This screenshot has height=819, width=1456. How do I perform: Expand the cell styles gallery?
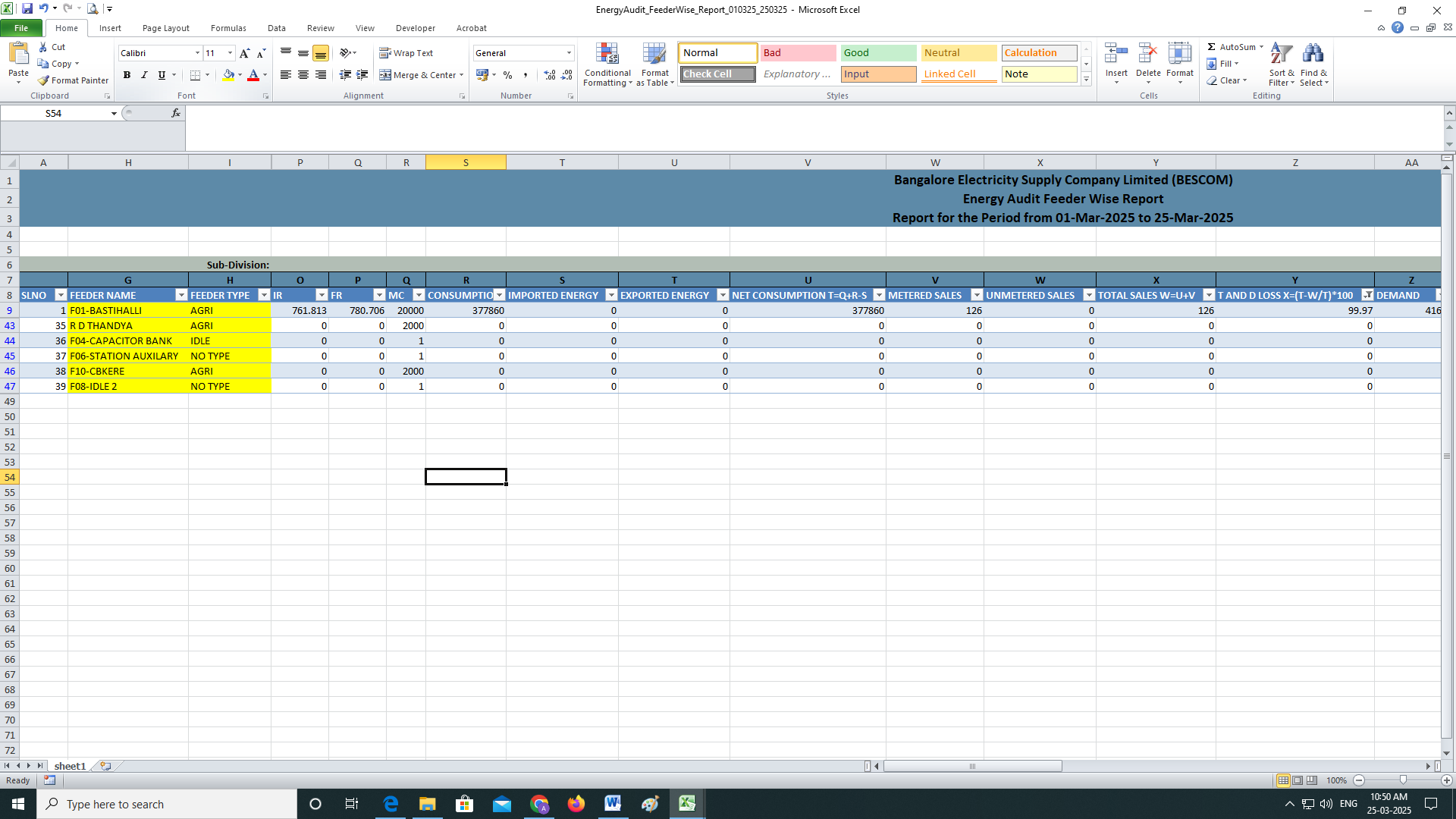click(x=1086, y=79)
